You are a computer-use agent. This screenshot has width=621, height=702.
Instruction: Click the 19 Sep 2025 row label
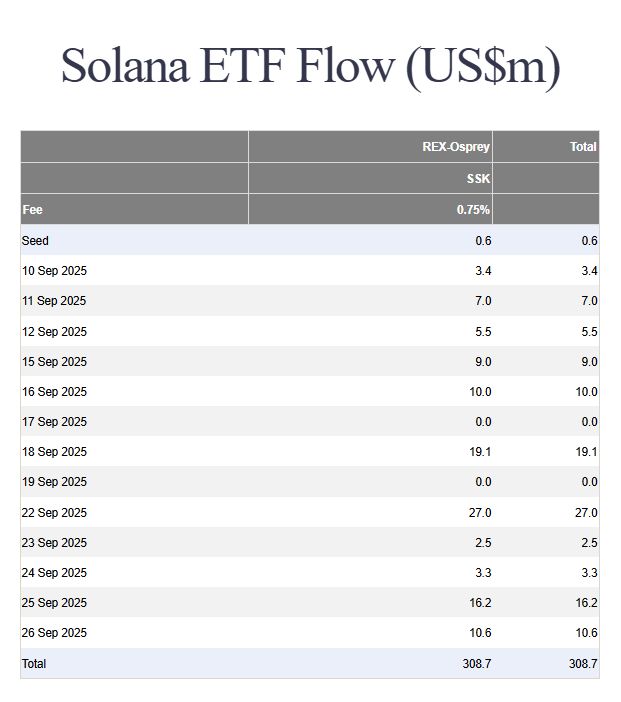(x=54, y=482)
